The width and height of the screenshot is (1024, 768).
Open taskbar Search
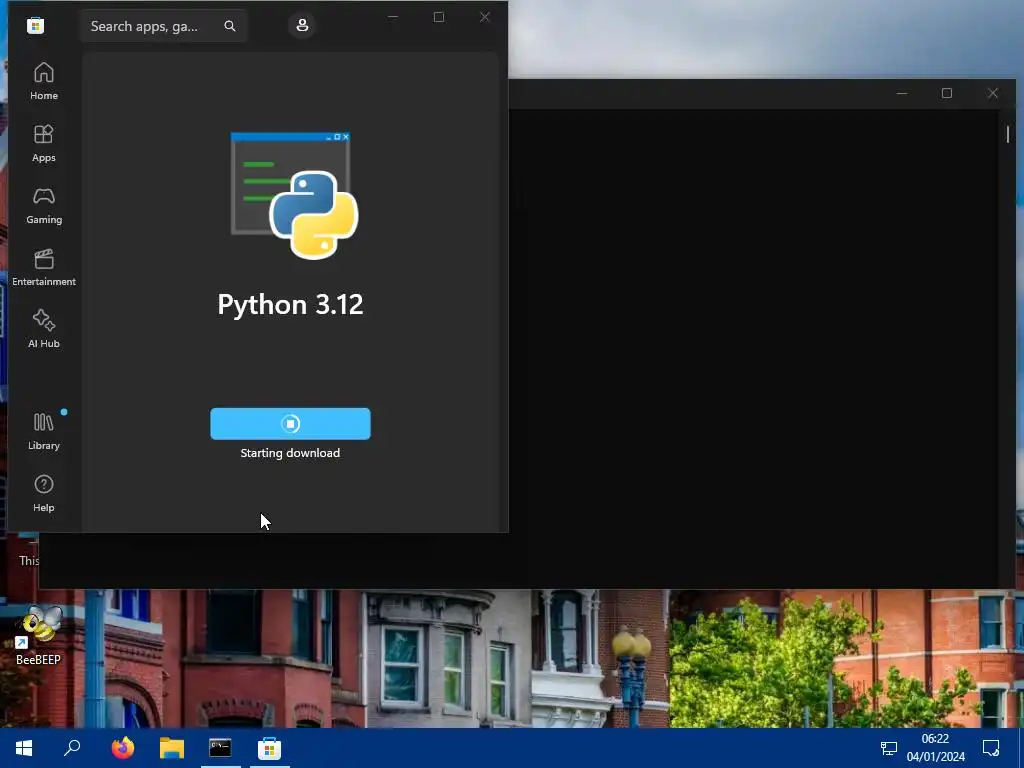pos(72,748)
